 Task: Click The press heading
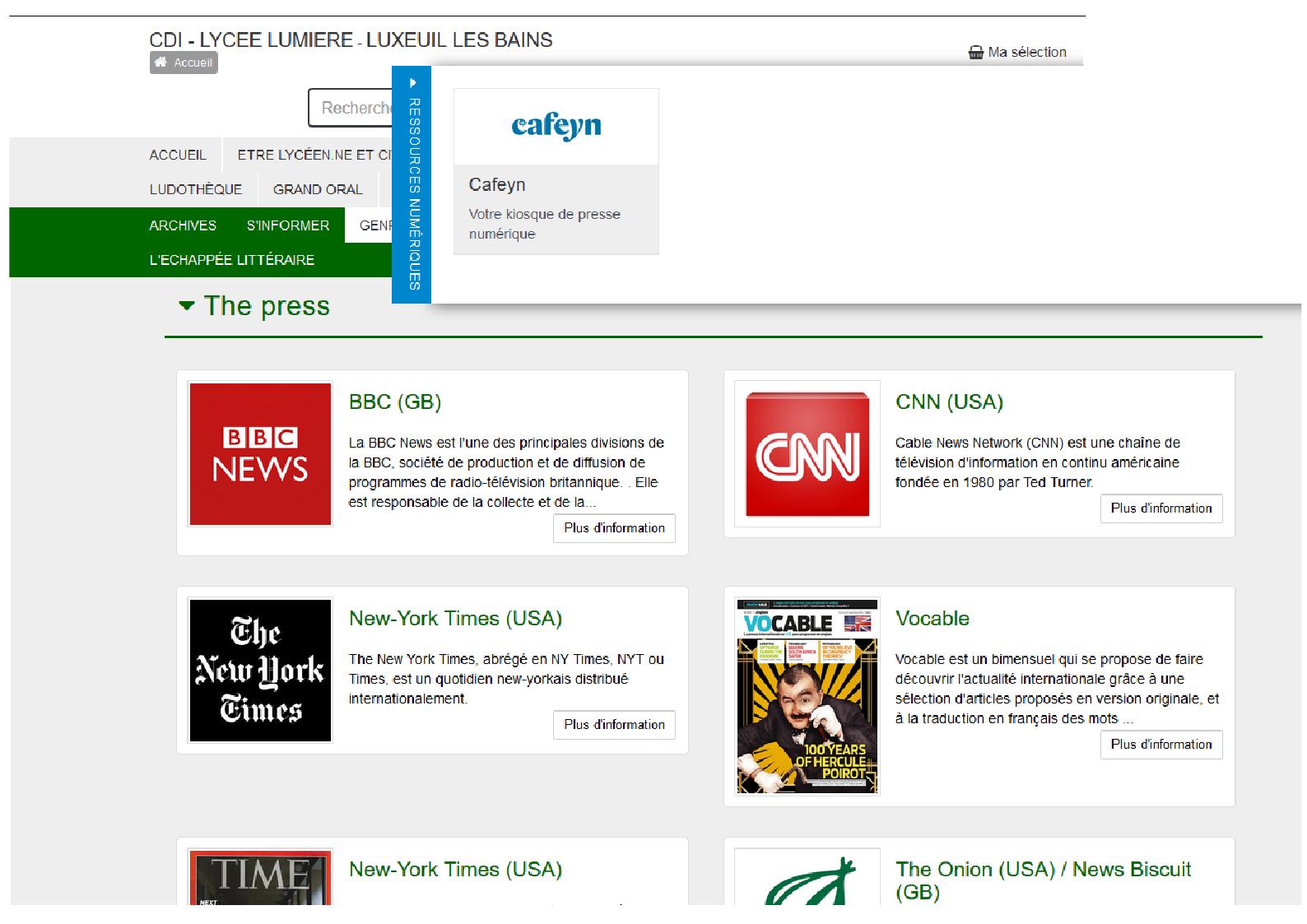pyautogui.click(x=267, y=306)
